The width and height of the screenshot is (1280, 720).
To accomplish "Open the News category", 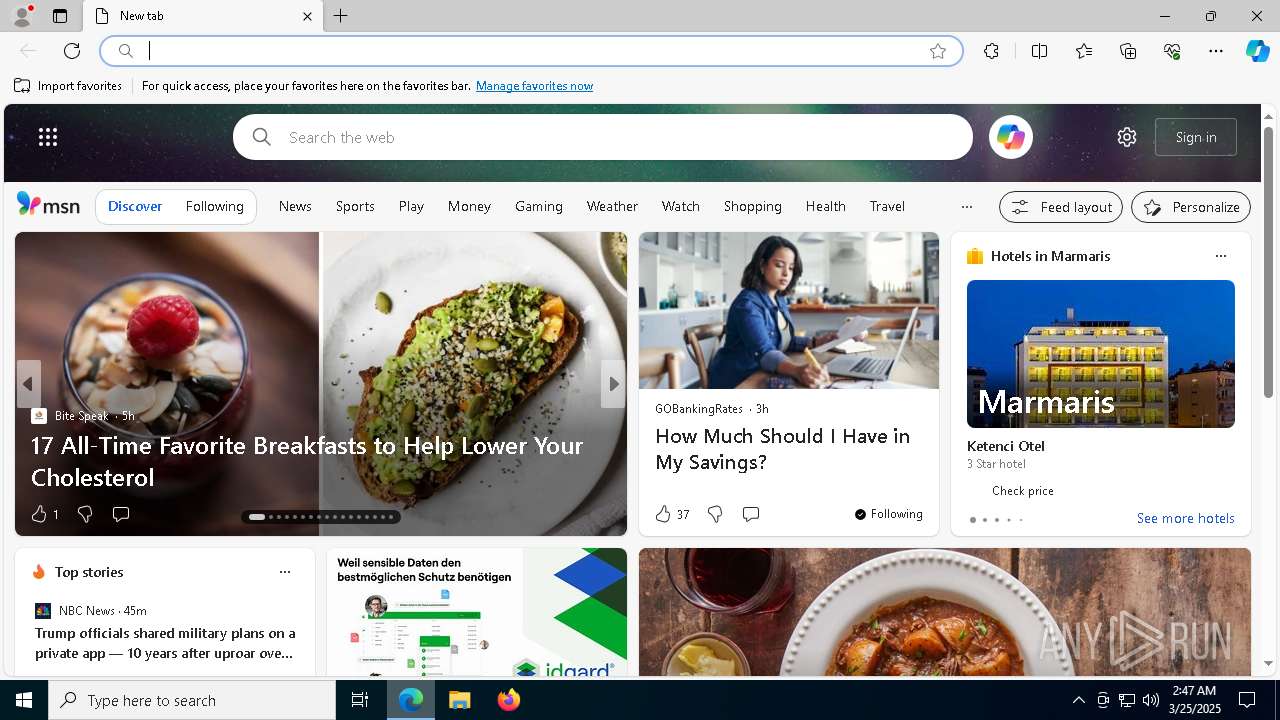I will [x=295, y=206].
